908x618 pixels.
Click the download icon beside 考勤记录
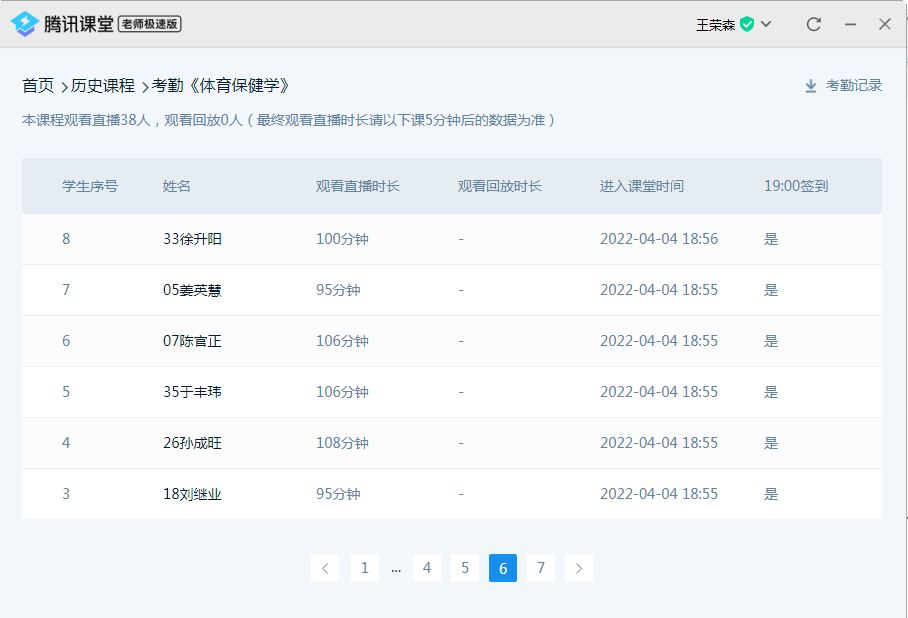point(811,86)
